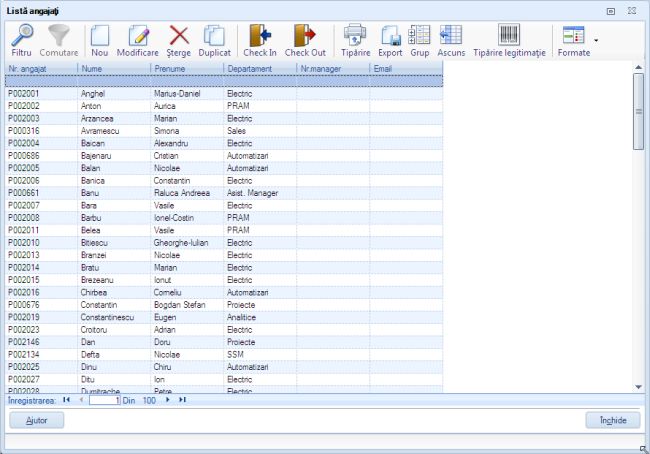The height and width of the screenshot is (454, 650).
Task: Click the record number input field
Action: coord(104,400)
